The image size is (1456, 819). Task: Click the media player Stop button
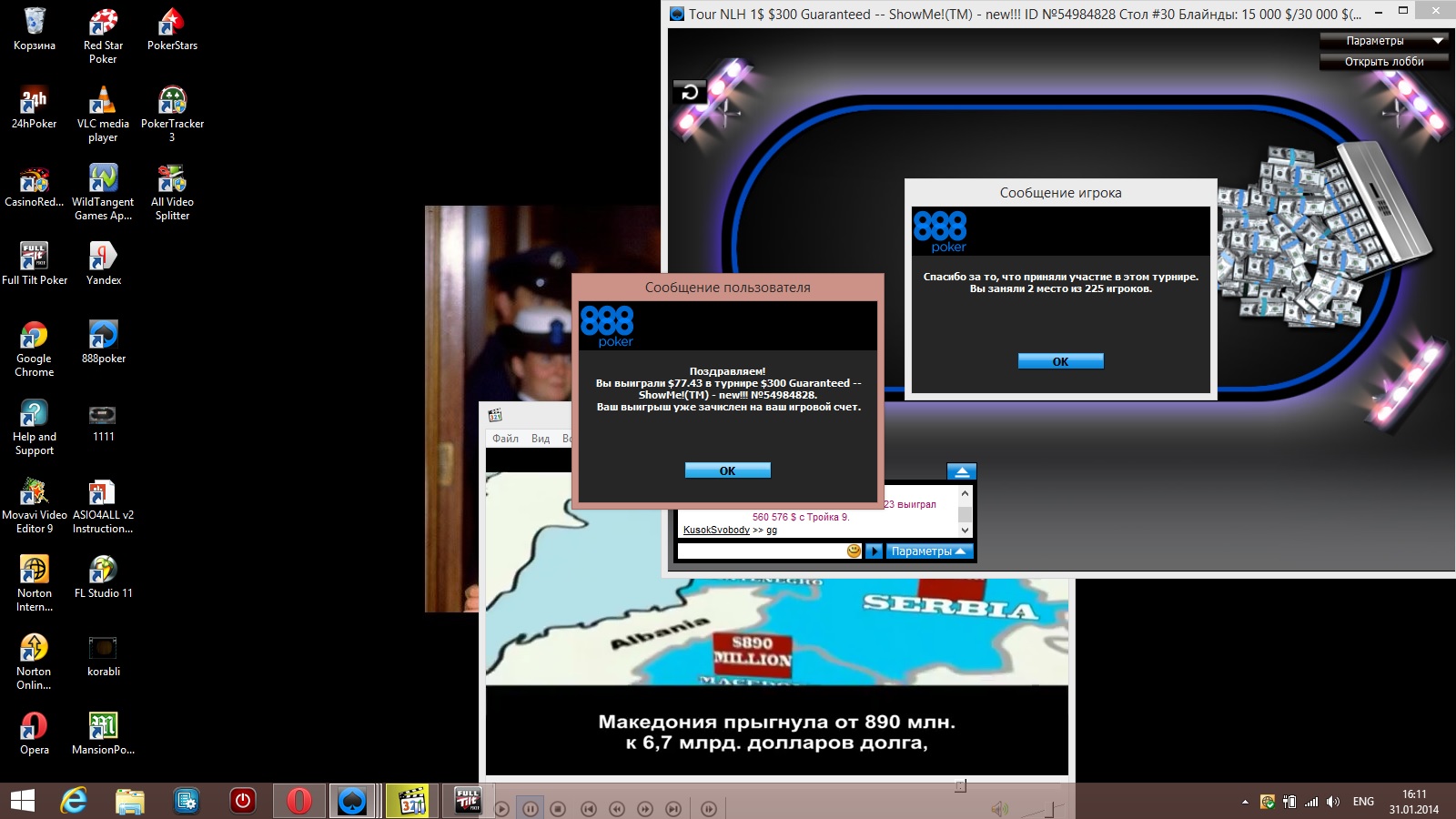point(559,809)
